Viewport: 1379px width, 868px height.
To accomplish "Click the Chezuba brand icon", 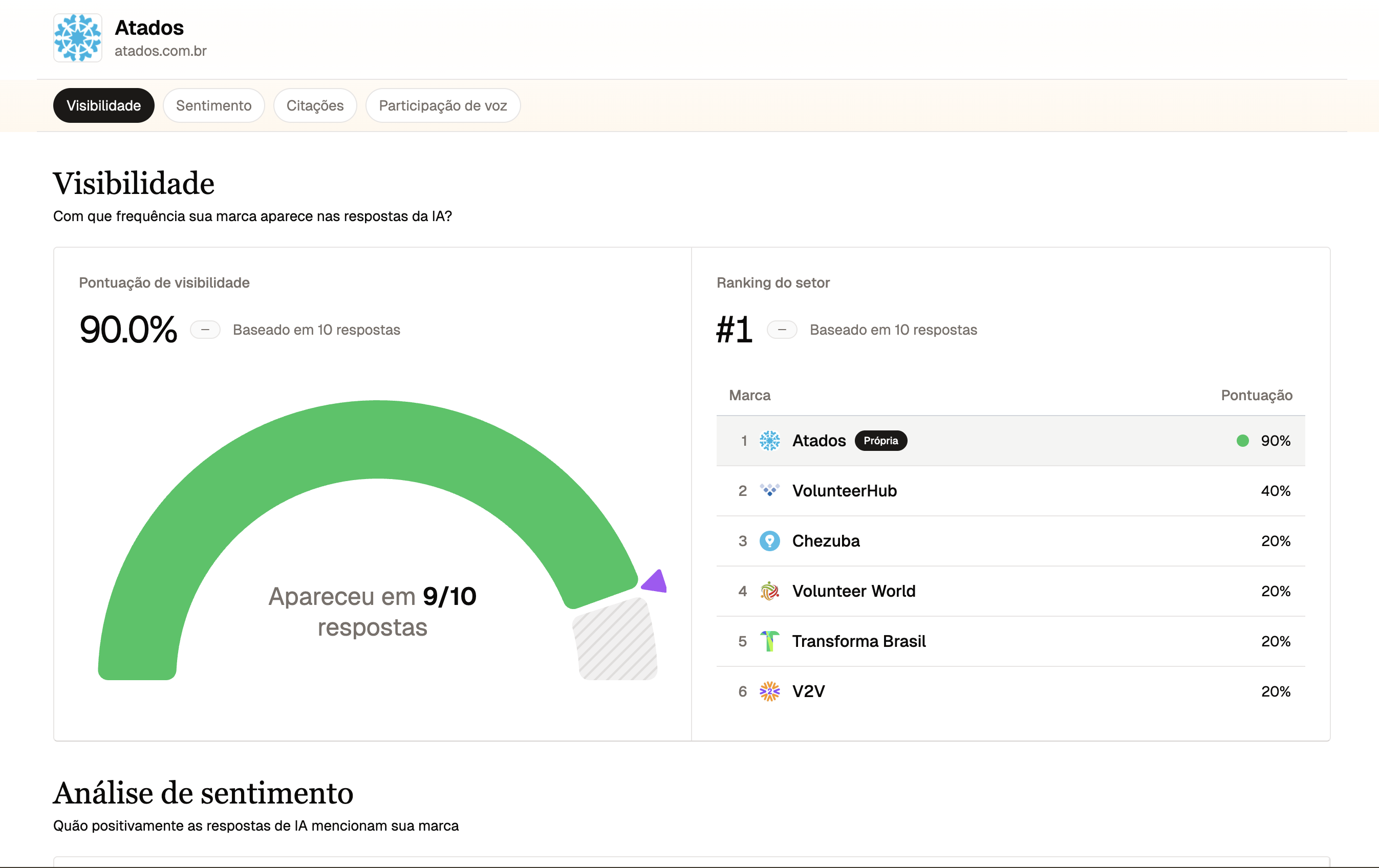I will [x=769, y=540].
